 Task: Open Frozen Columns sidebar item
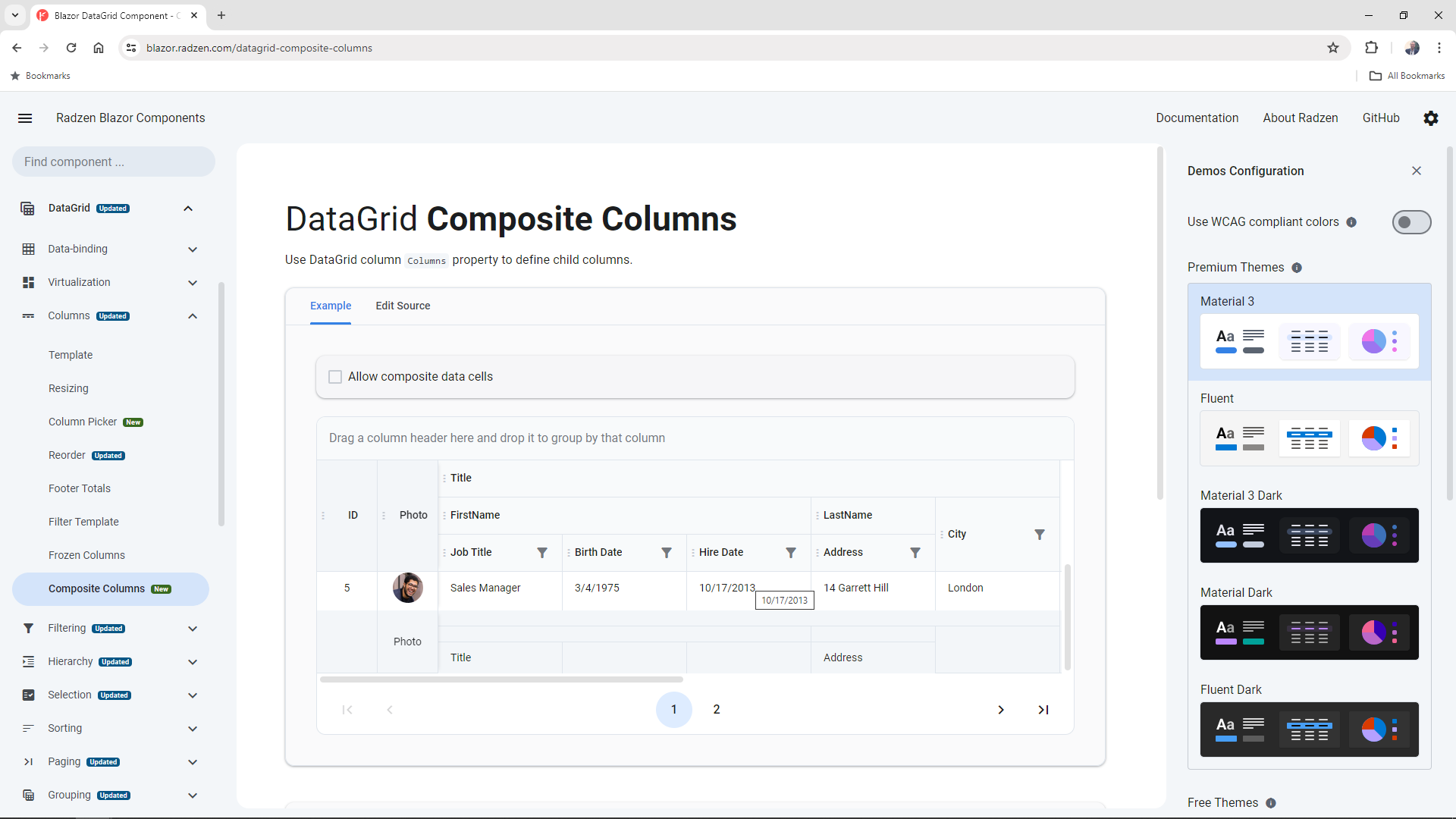click(86, 555)
